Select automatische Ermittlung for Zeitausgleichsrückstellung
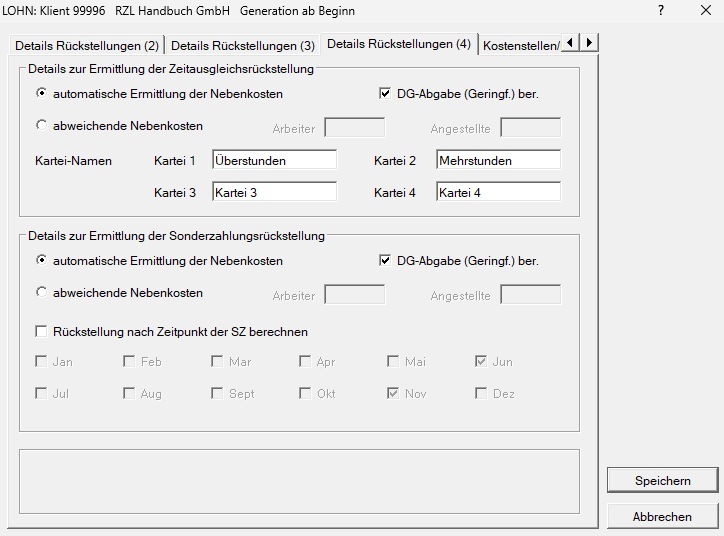724x536 pixels. point(41,94)
